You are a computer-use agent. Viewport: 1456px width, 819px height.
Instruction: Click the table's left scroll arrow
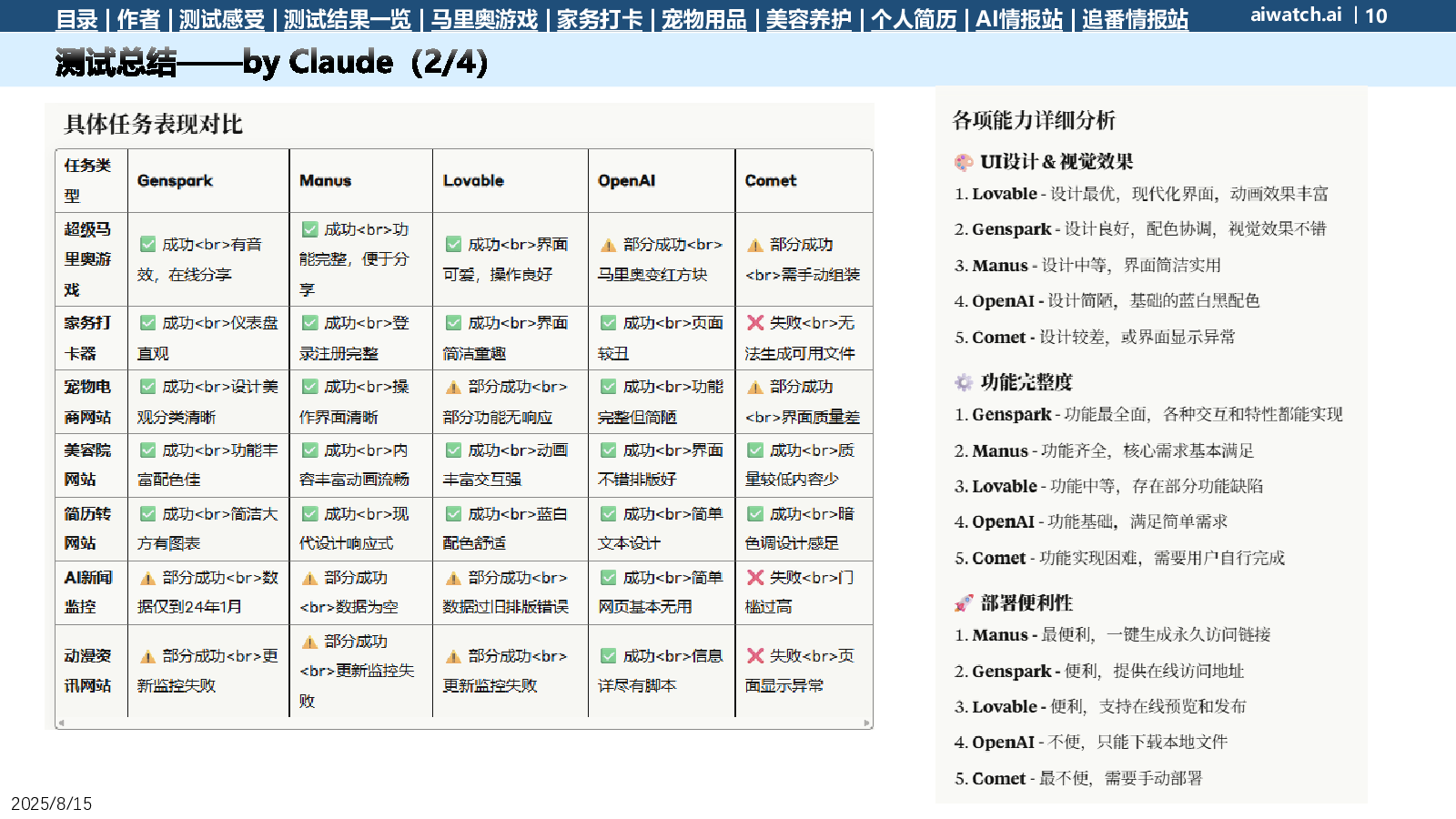(61, 723)
